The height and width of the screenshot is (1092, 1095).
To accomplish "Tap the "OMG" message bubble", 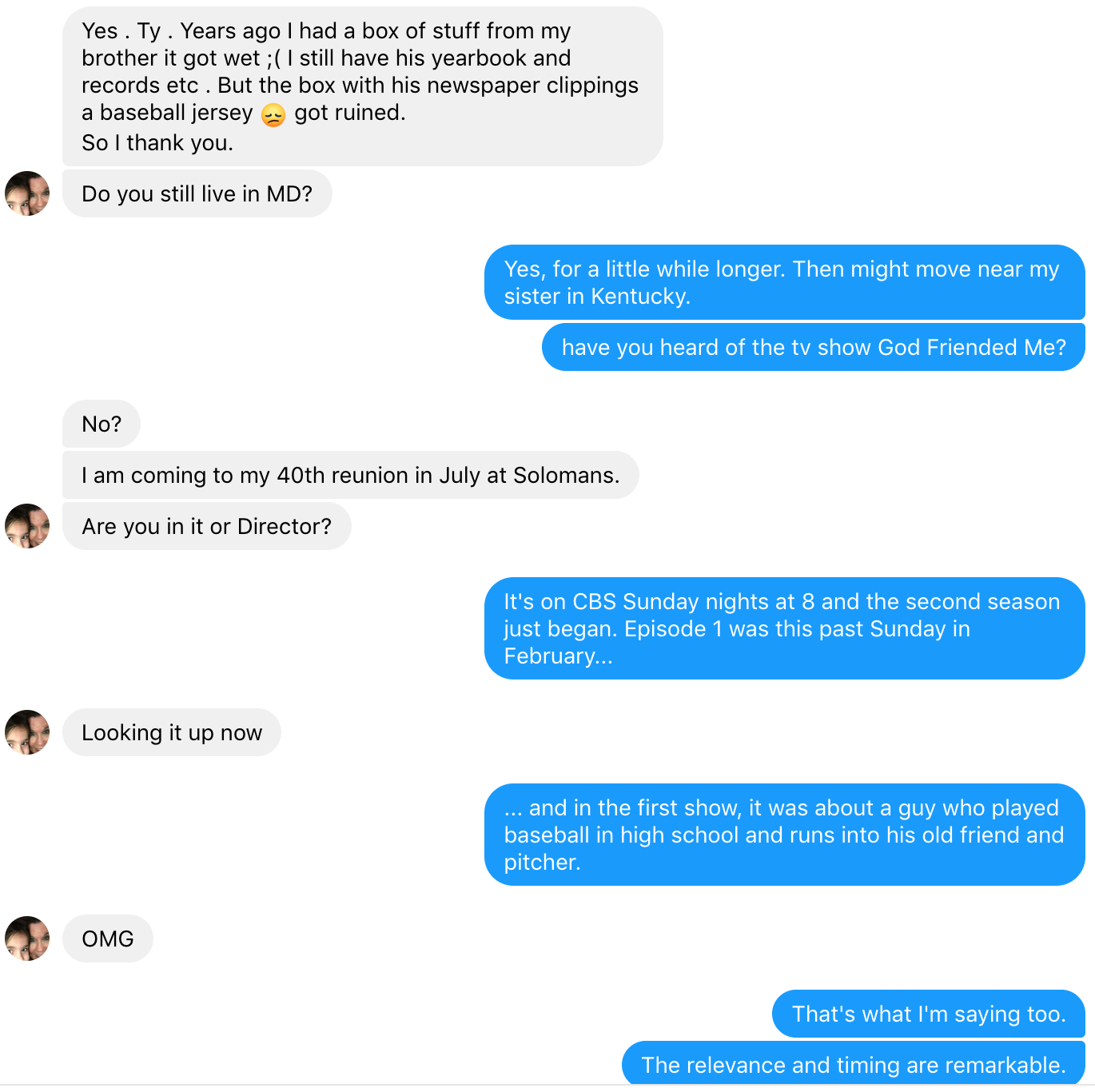I will click(x=108, y=939).
